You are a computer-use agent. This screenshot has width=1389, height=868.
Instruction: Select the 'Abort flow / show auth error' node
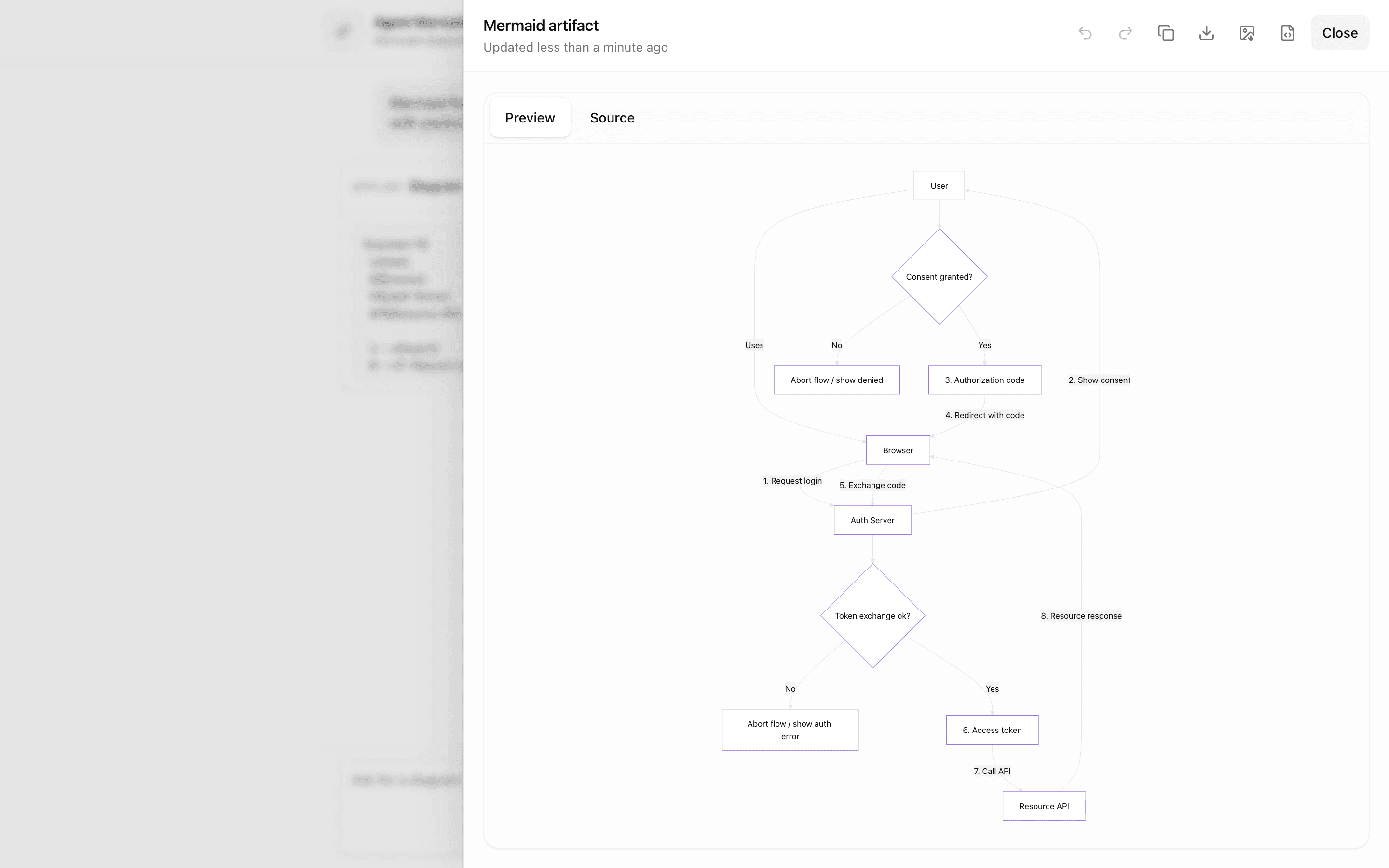pos(790,730)
